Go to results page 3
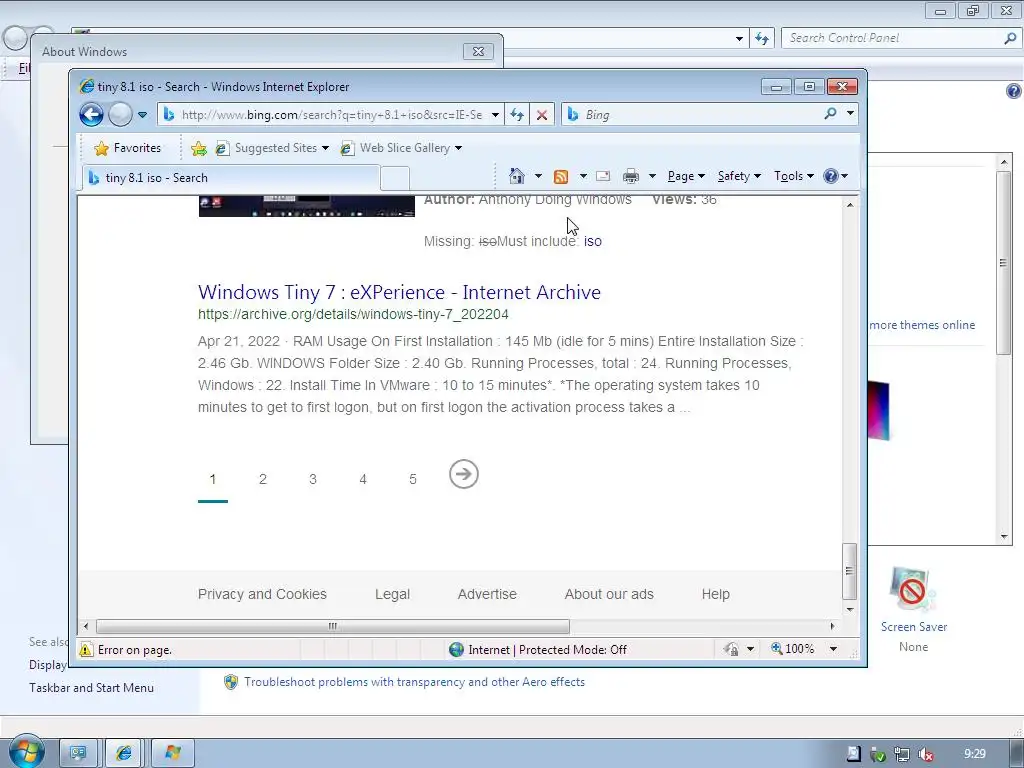 pyautogui.click(x=313, y=479)
